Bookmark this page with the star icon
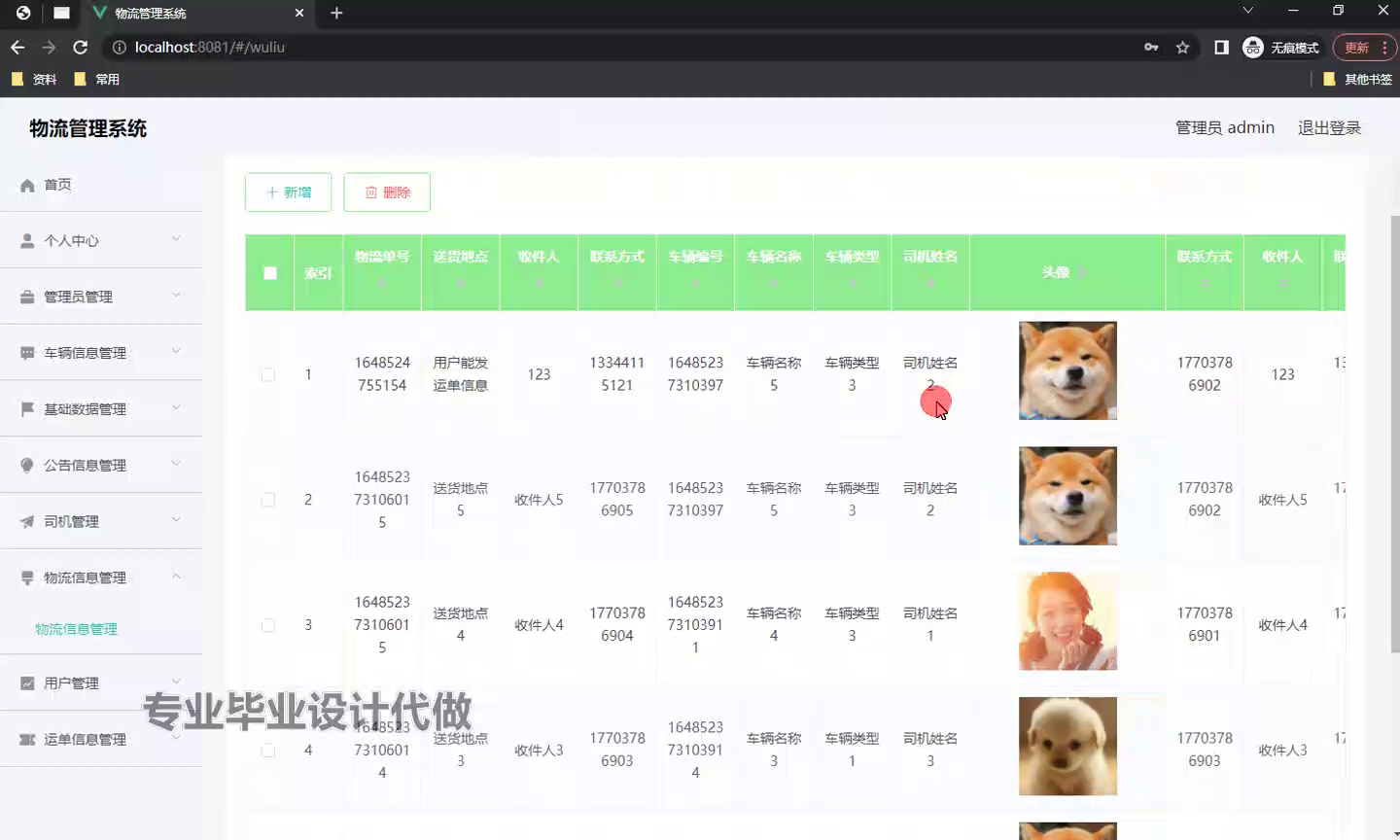1400x840 pixels. [1182, 47]
